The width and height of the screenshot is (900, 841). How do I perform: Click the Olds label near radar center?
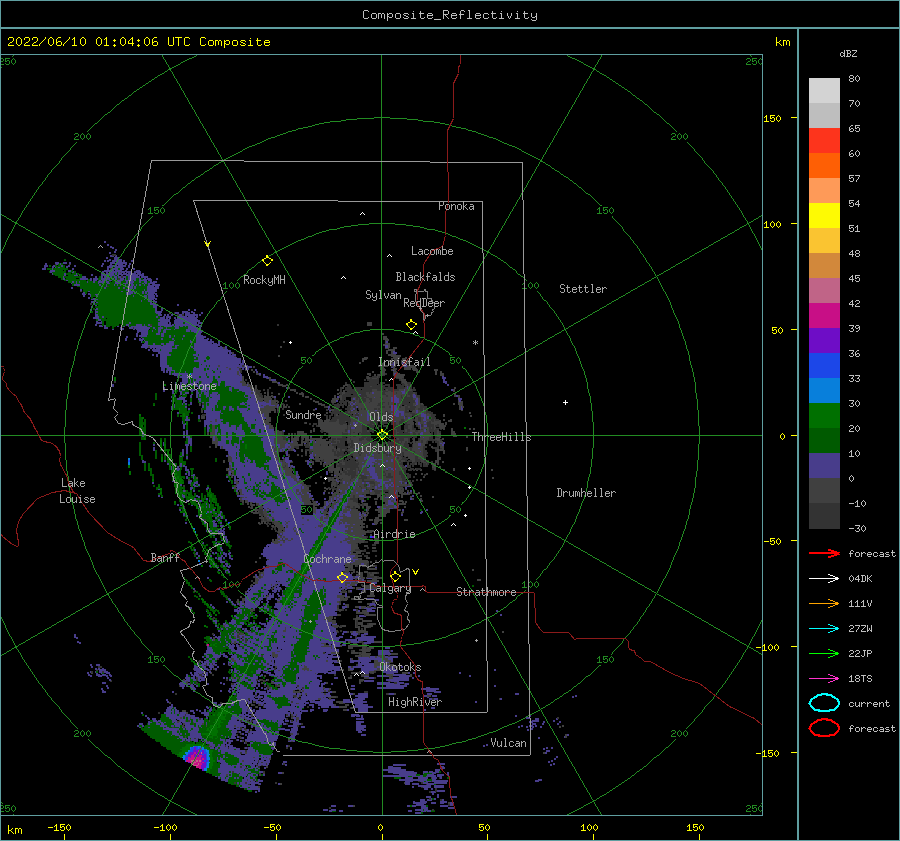381,417
